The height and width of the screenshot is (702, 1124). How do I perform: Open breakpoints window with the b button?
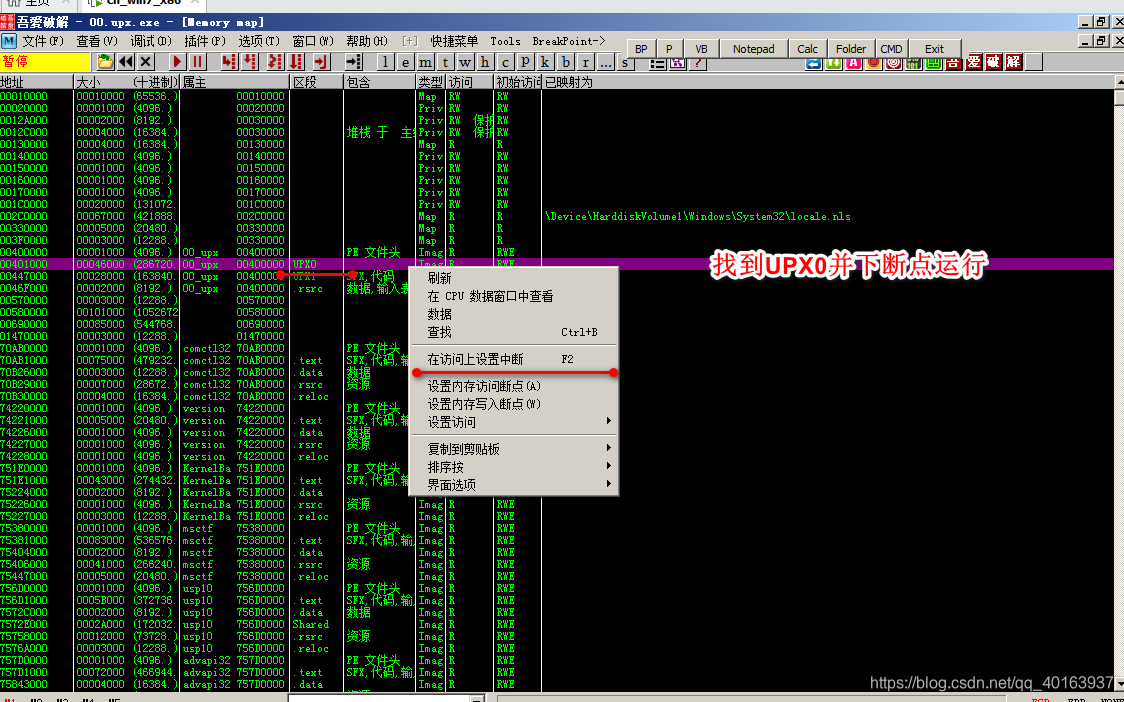566,62
